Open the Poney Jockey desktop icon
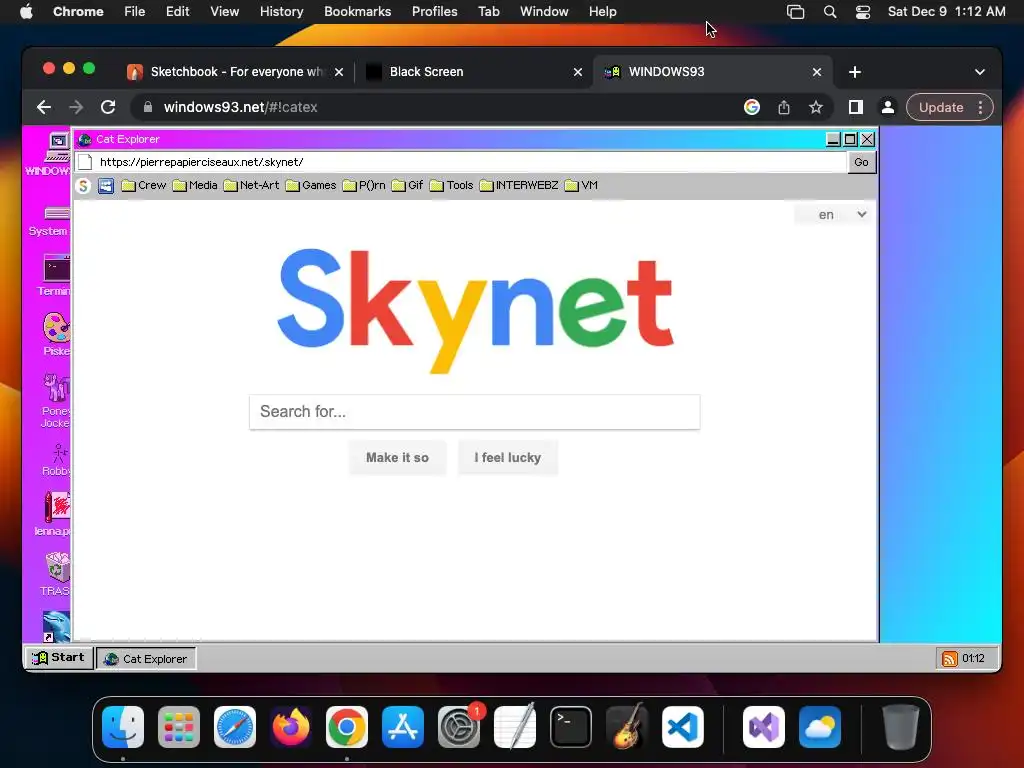 point(56,400)
